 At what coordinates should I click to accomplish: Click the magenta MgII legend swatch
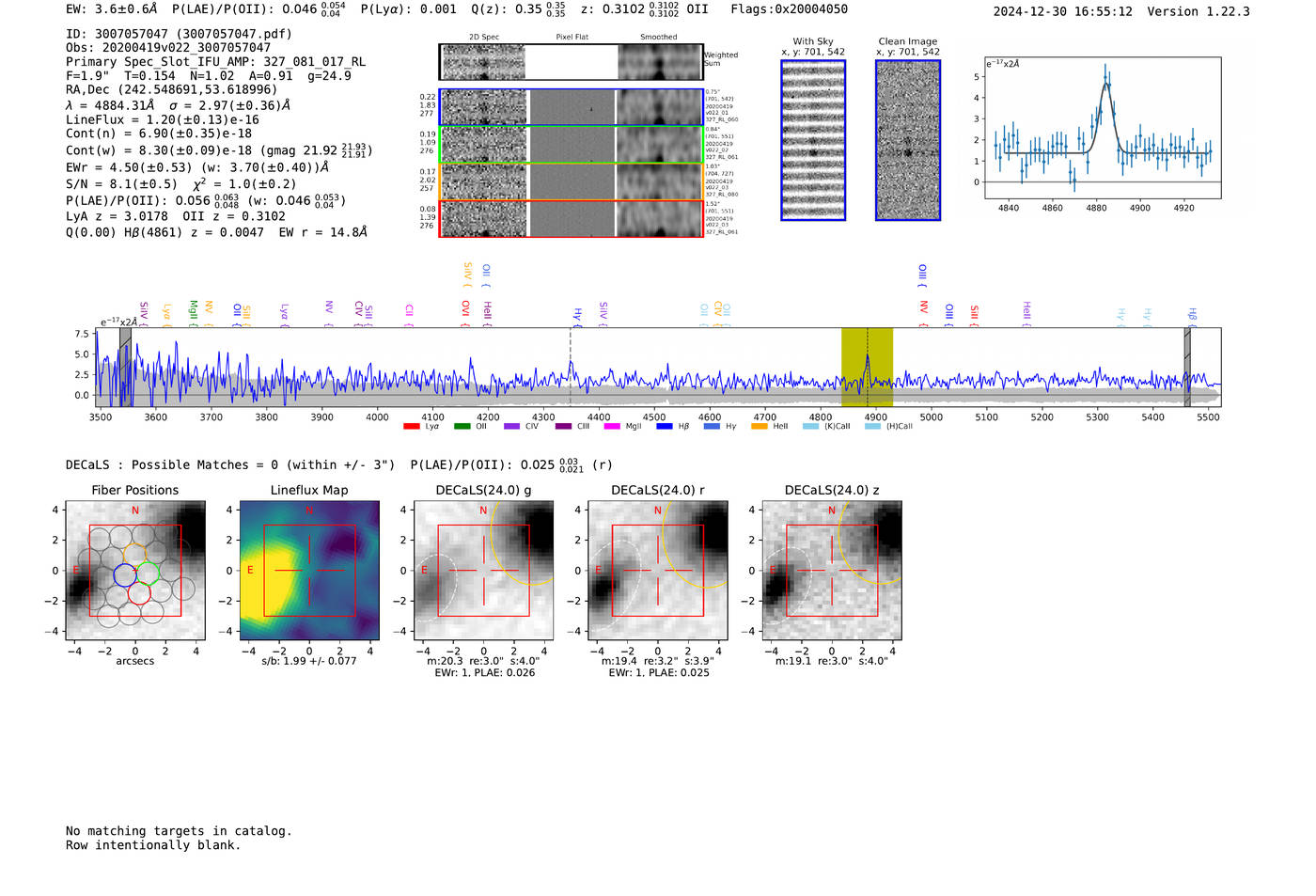pyautogui.click(x=612, y=426)
